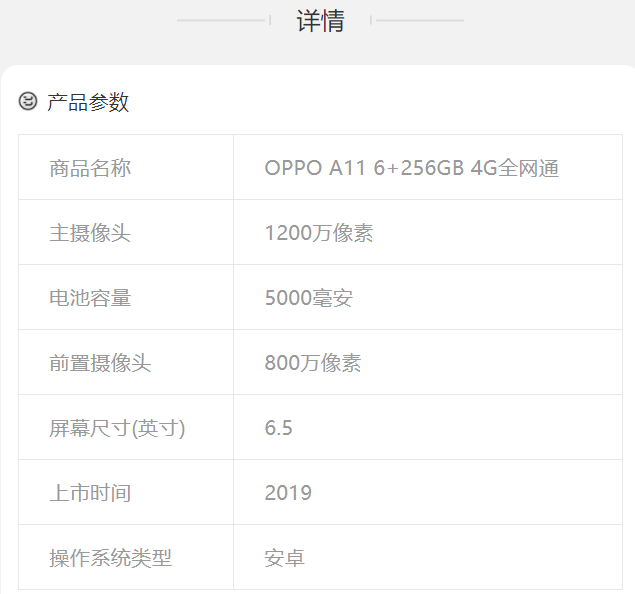This screenshot has height=594, width=635.
Task: Click the smiley icon beside 产品参数
Action: (28, 101)
